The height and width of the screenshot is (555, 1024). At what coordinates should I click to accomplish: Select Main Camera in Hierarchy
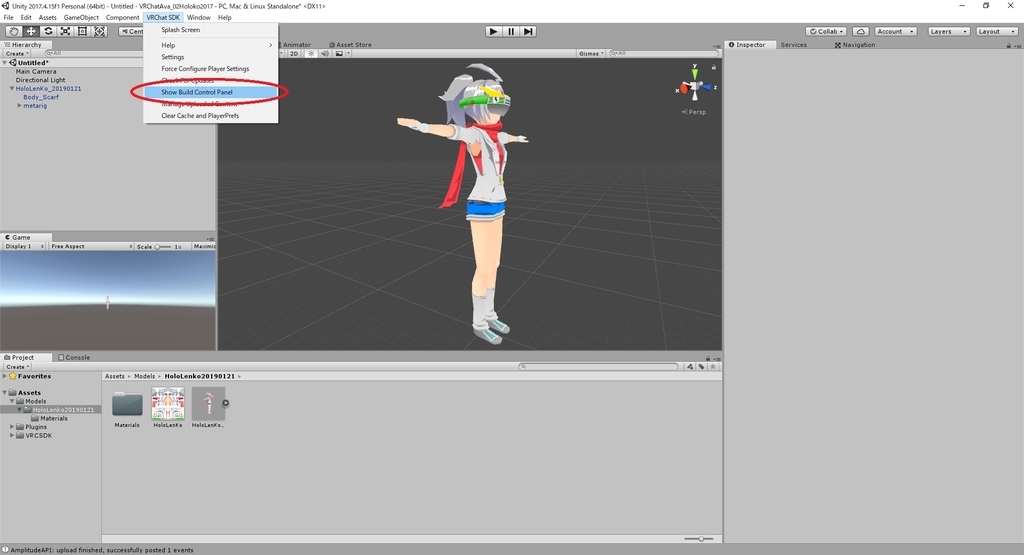[36, 71]
